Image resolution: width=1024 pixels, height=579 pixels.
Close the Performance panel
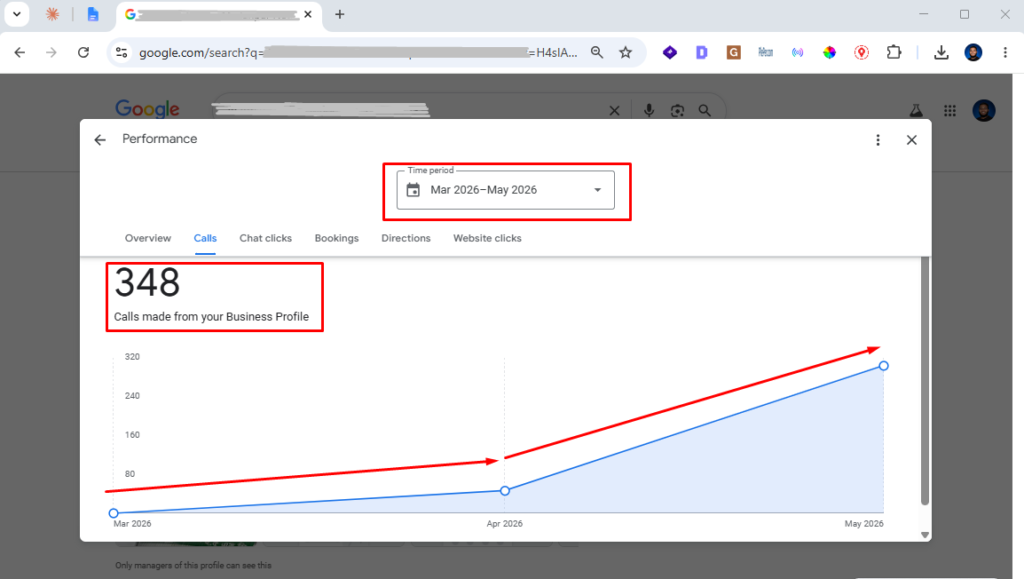912,140
